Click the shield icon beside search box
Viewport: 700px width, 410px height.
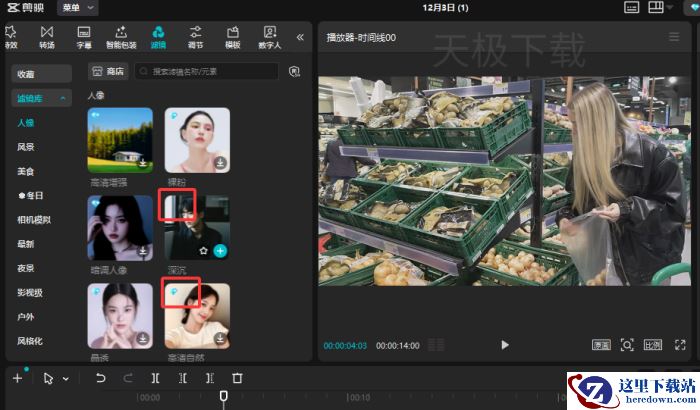click(294, 71)
